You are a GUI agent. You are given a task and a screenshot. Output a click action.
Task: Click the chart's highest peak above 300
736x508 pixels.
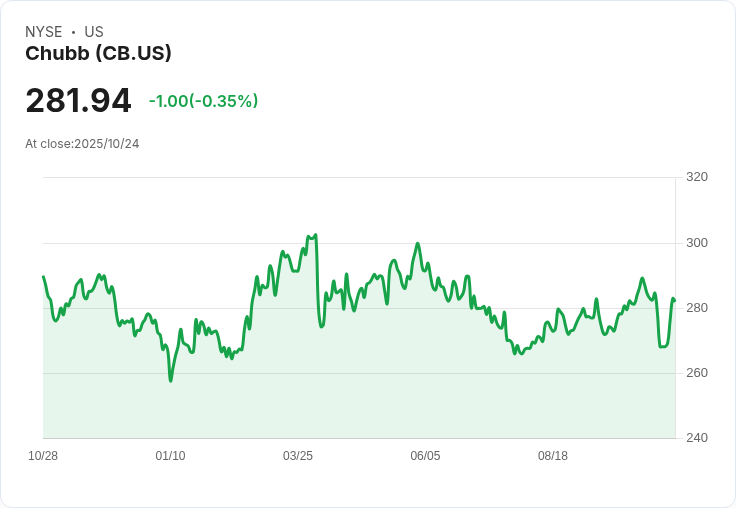[x=315, y=236]
